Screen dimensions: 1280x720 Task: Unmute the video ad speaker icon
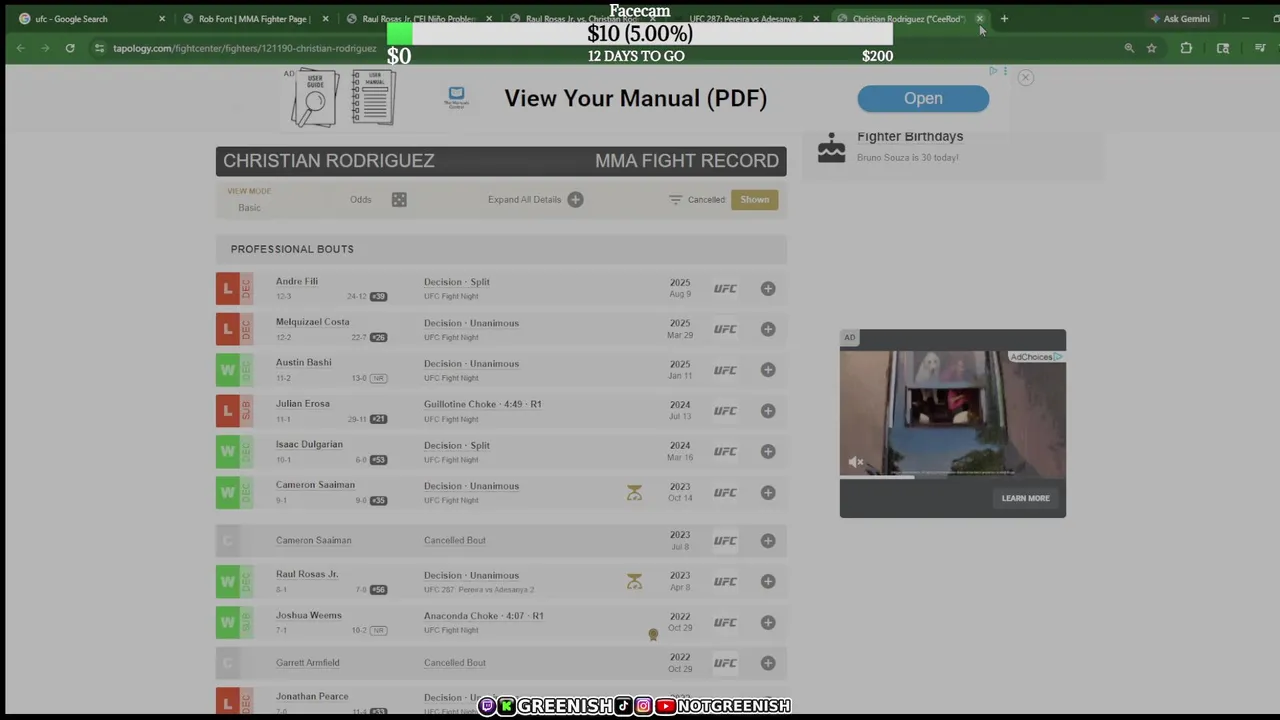point(855,462)
